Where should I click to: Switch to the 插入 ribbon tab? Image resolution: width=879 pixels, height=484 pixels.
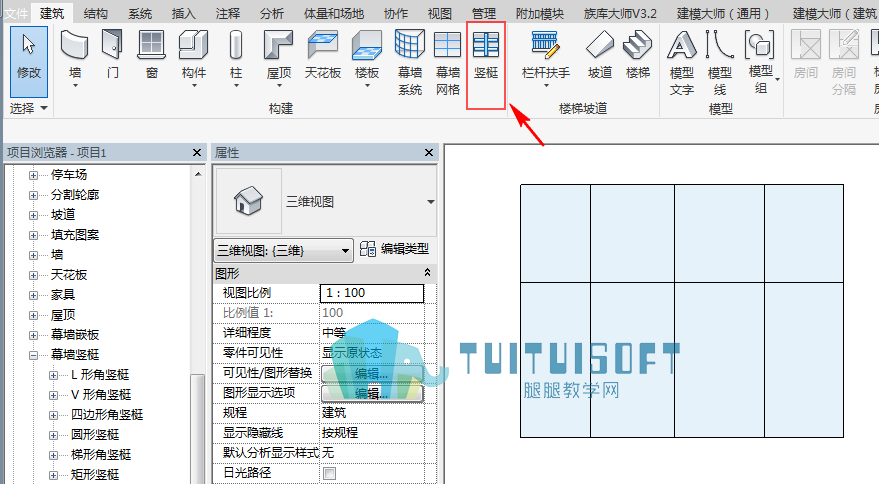(183, 13)
